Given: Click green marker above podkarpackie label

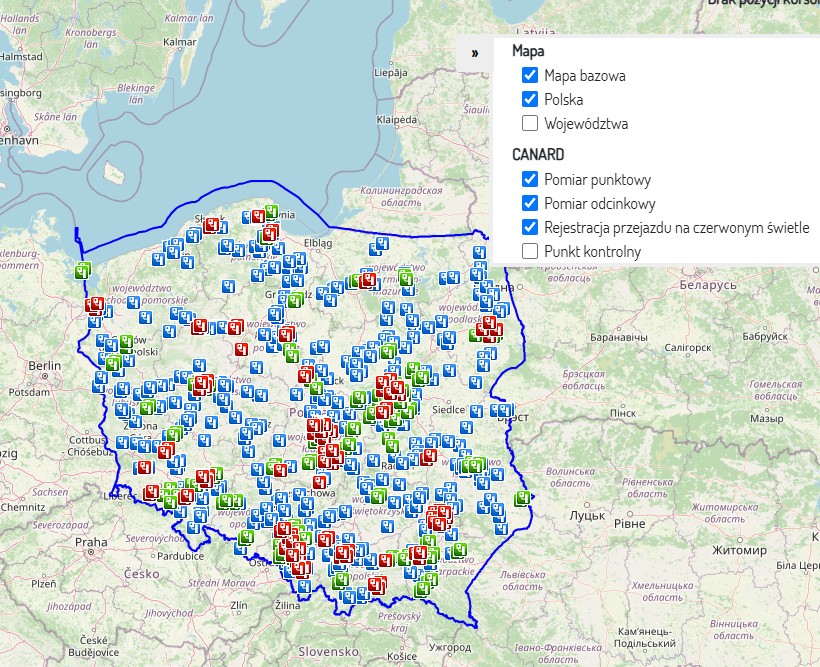Looking at the screenshot, I should pos(459,550).
